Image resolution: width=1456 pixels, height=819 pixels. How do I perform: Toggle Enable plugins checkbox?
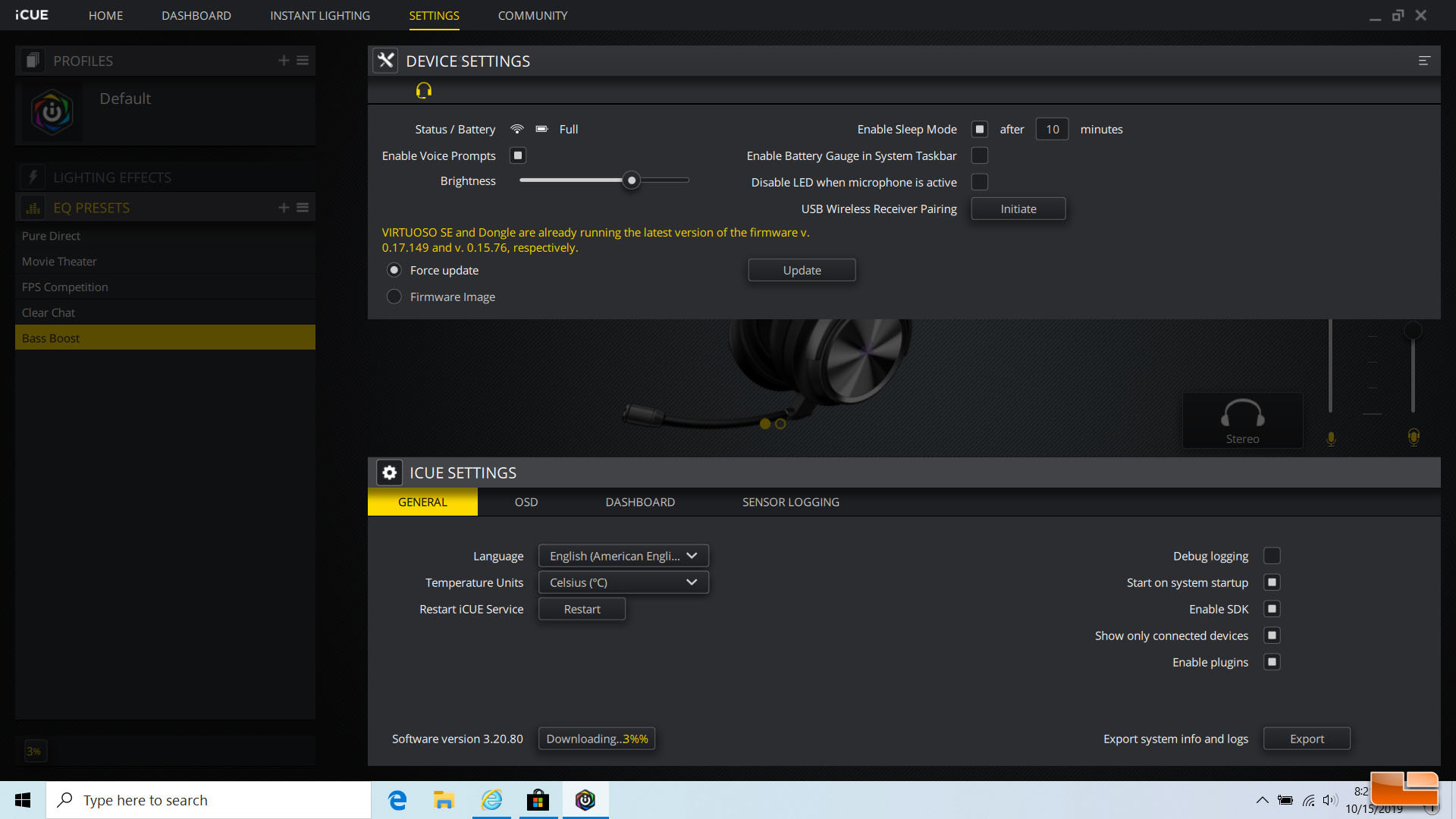(1272, 662)
